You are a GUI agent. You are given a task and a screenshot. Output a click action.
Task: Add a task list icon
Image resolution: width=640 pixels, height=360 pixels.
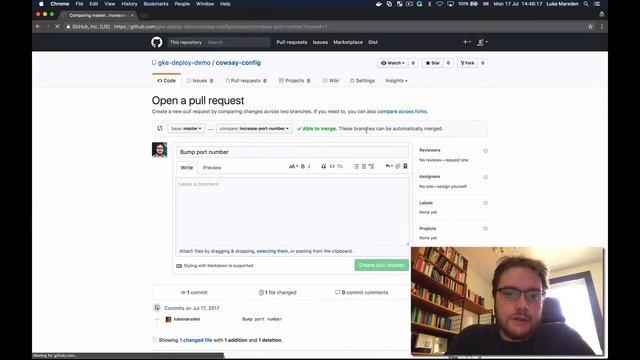[x=371, y=166]
